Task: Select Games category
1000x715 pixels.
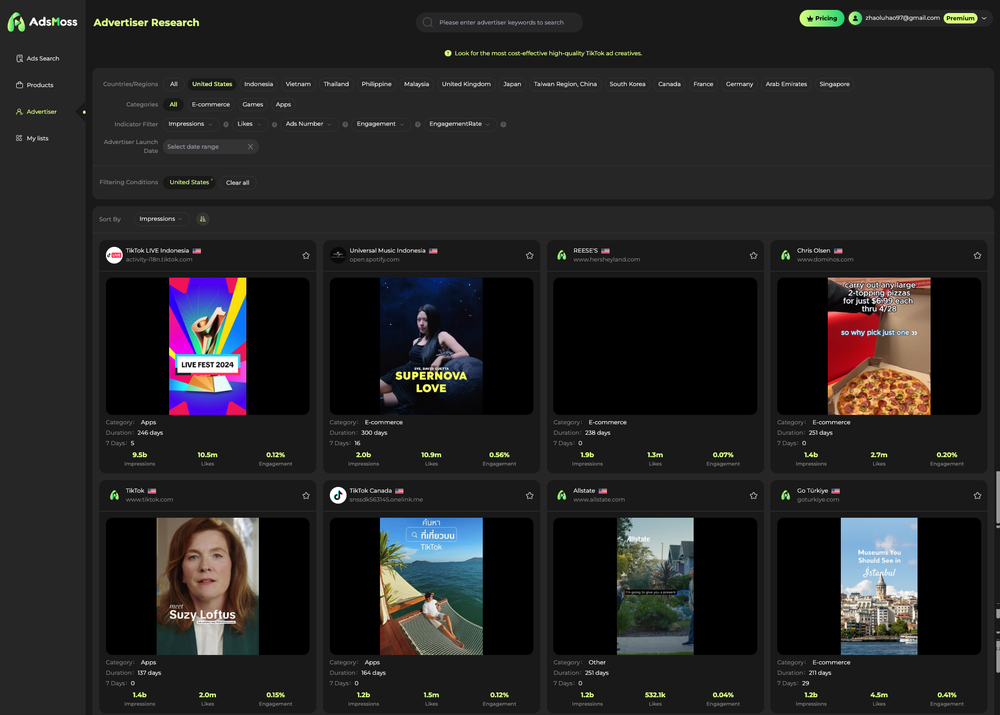Action: coord(253,105)
